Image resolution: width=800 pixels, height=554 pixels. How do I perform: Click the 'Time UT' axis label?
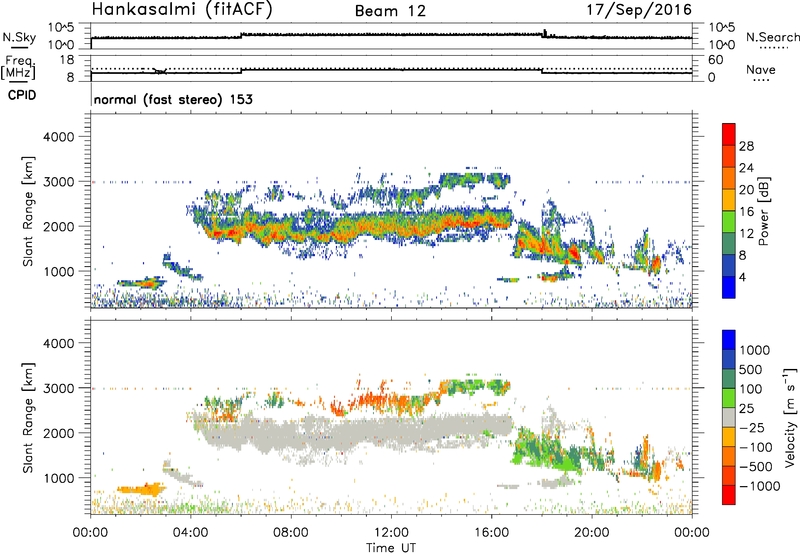[x=391, y=548]
